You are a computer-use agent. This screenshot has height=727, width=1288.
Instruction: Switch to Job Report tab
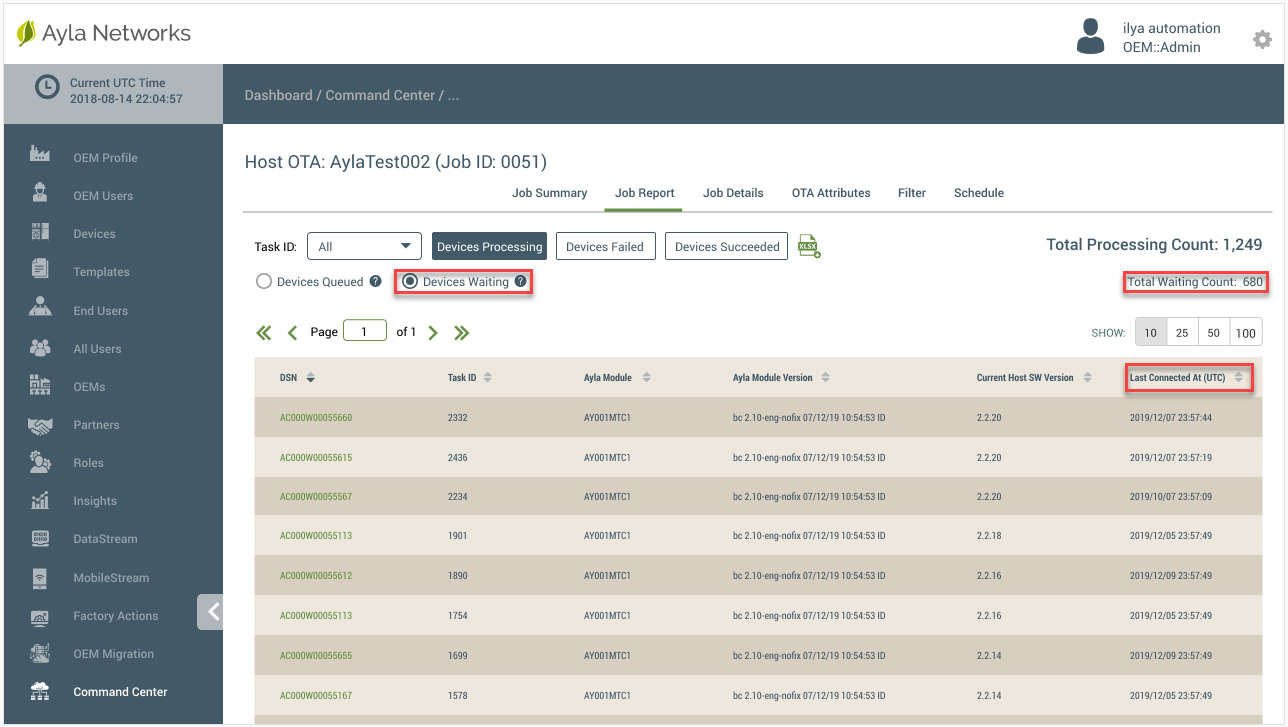click(644, 193)
